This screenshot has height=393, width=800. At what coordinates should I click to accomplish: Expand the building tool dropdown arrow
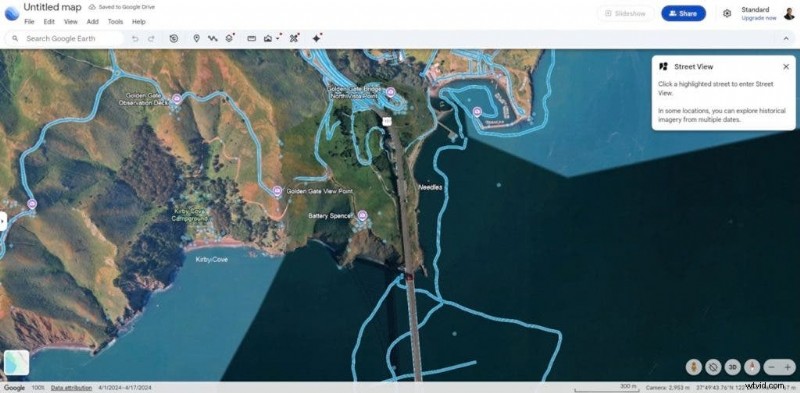278,39
